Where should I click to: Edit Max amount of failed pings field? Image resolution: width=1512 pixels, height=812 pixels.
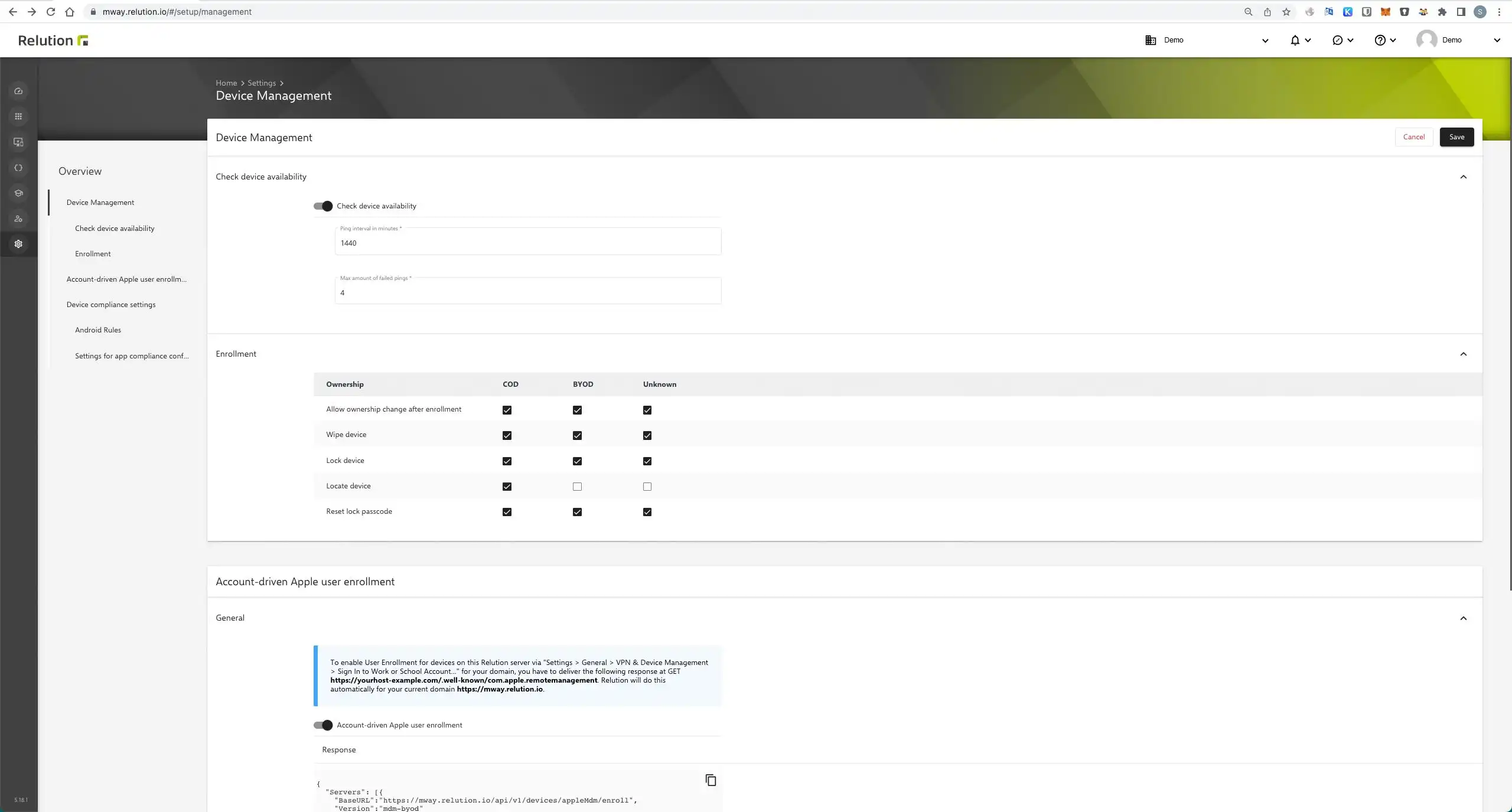[x=528, y=291]
